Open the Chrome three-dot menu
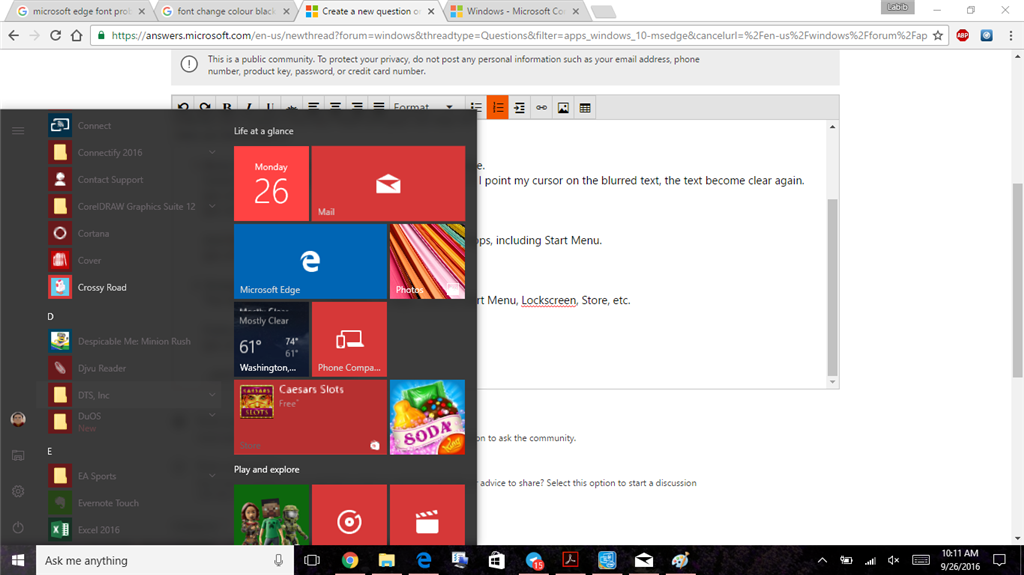The image size is (1024, 575). point(1010,35)
